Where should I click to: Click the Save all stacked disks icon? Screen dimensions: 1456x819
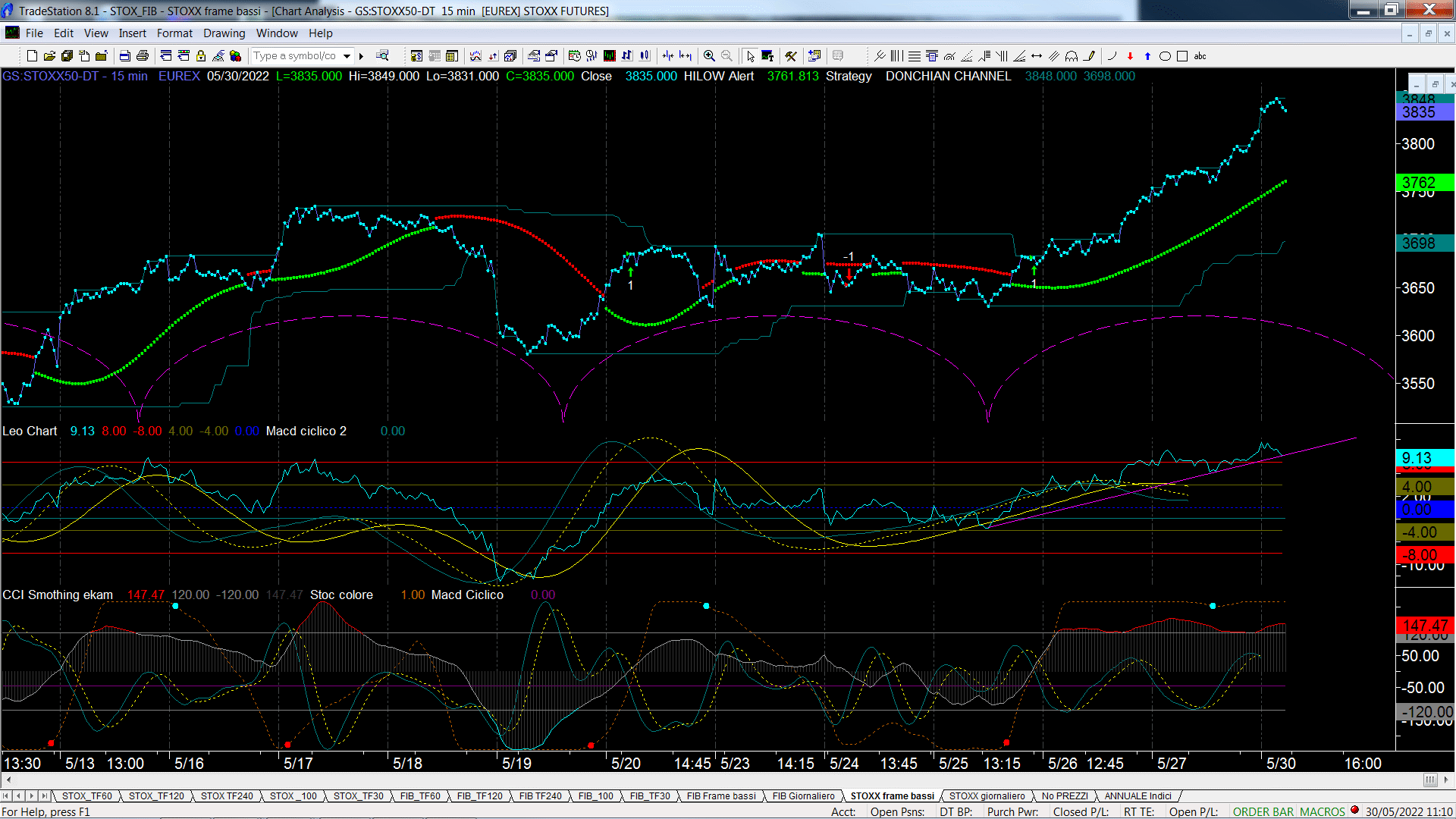(x=67, y=55)
